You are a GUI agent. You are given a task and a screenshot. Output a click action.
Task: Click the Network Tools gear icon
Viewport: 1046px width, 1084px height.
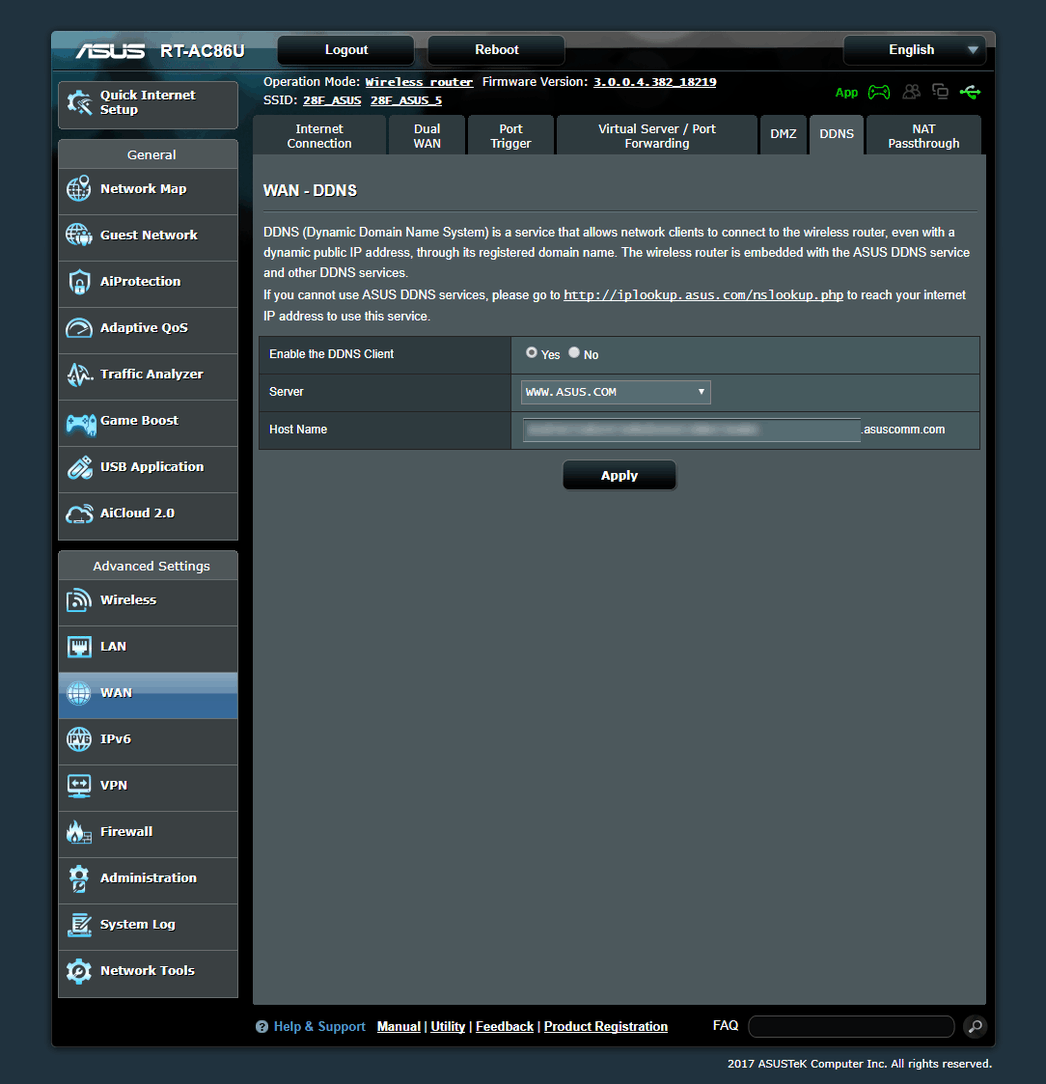[79, 971]
